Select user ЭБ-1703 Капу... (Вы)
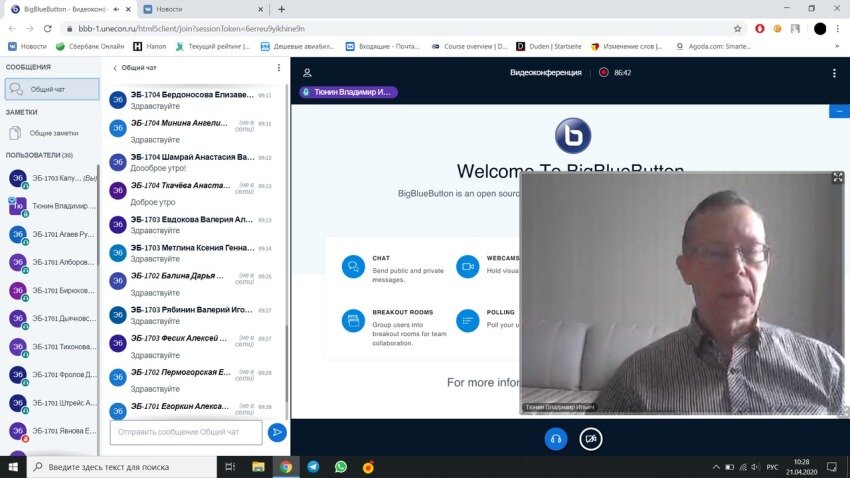Image resolution: width=850 pixels, height=478 pixels. click(51, 178)
